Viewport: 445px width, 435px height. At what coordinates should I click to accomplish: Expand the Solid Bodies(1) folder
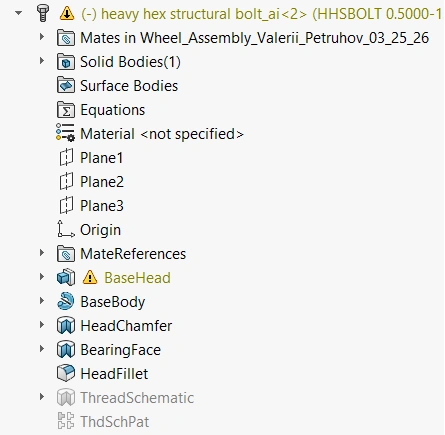click(x=42, y=61)
